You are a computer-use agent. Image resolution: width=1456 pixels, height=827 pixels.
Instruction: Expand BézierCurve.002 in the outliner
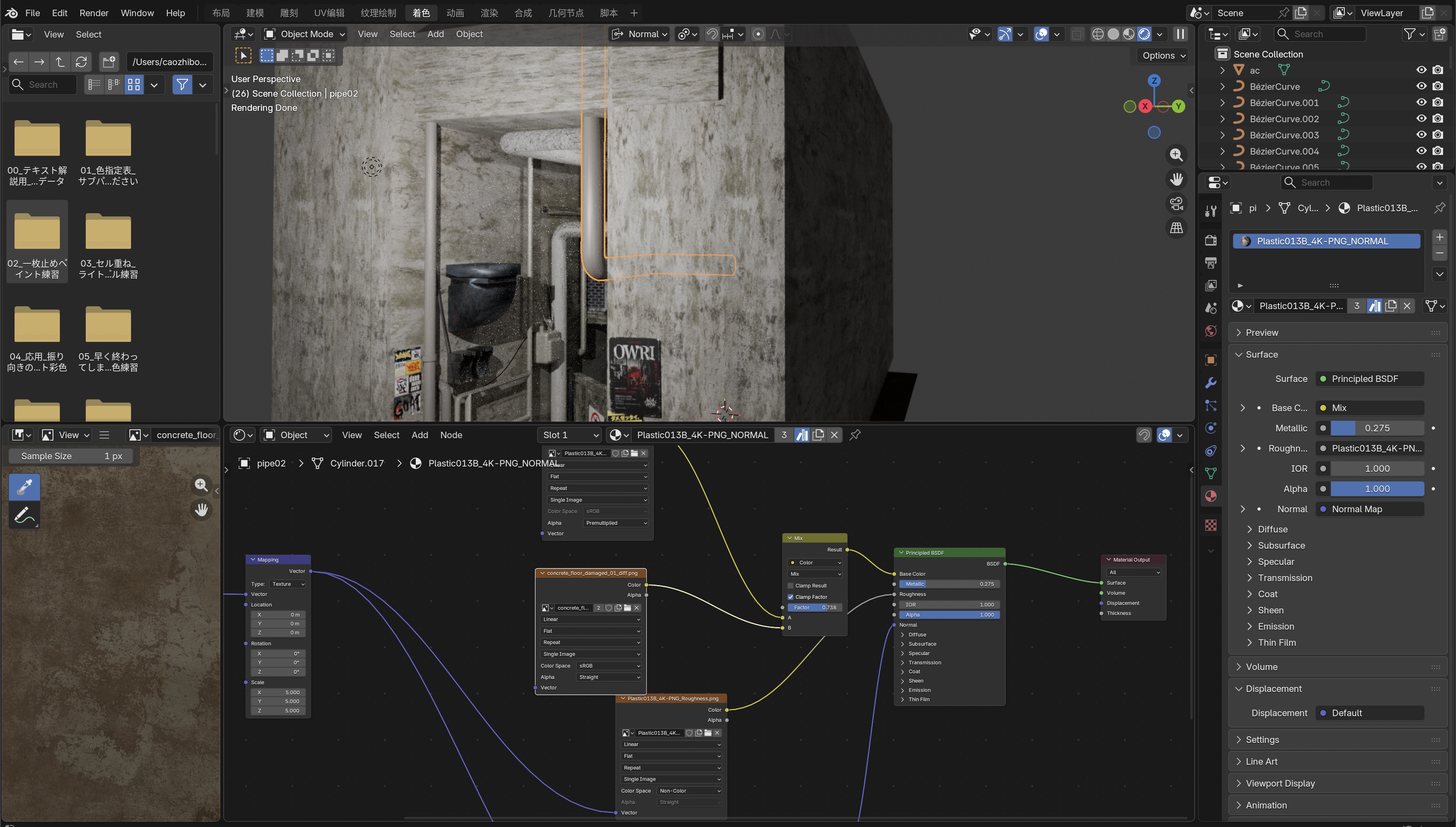click(1222, 119)
